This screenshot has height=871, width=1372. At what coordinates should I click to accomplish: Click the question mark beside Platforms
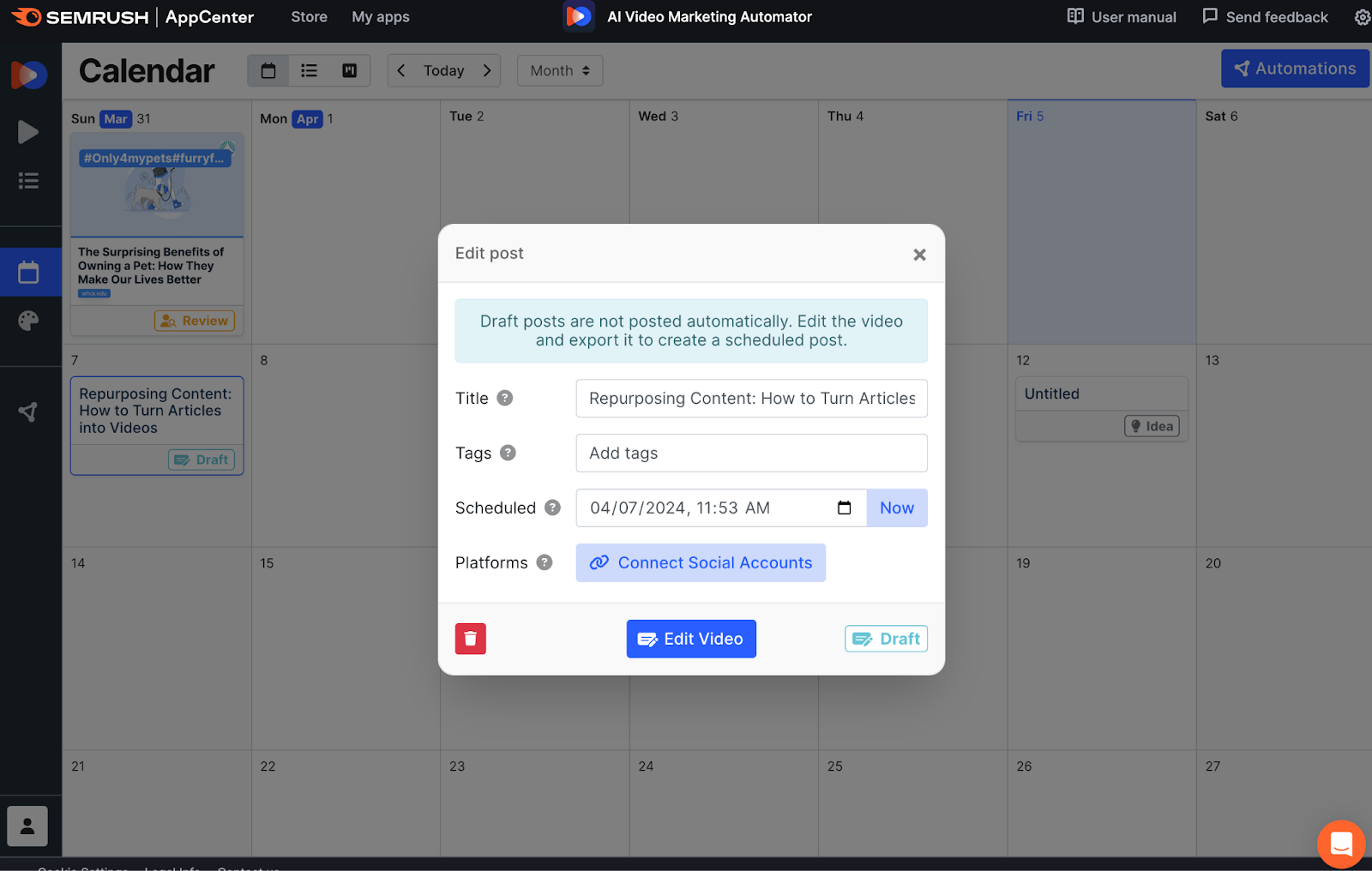544,562
